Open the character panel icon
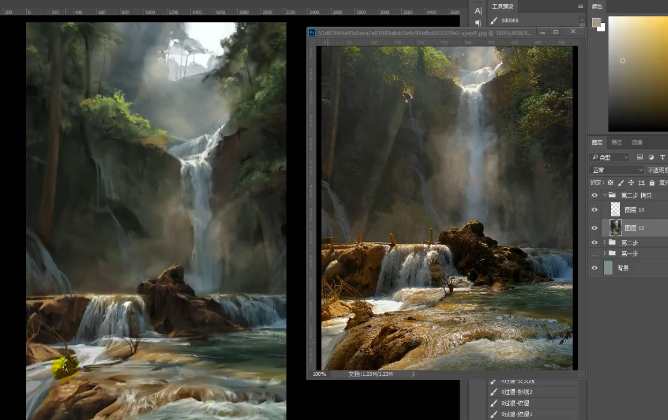The image size is (668, 420). tap(478, 10)
